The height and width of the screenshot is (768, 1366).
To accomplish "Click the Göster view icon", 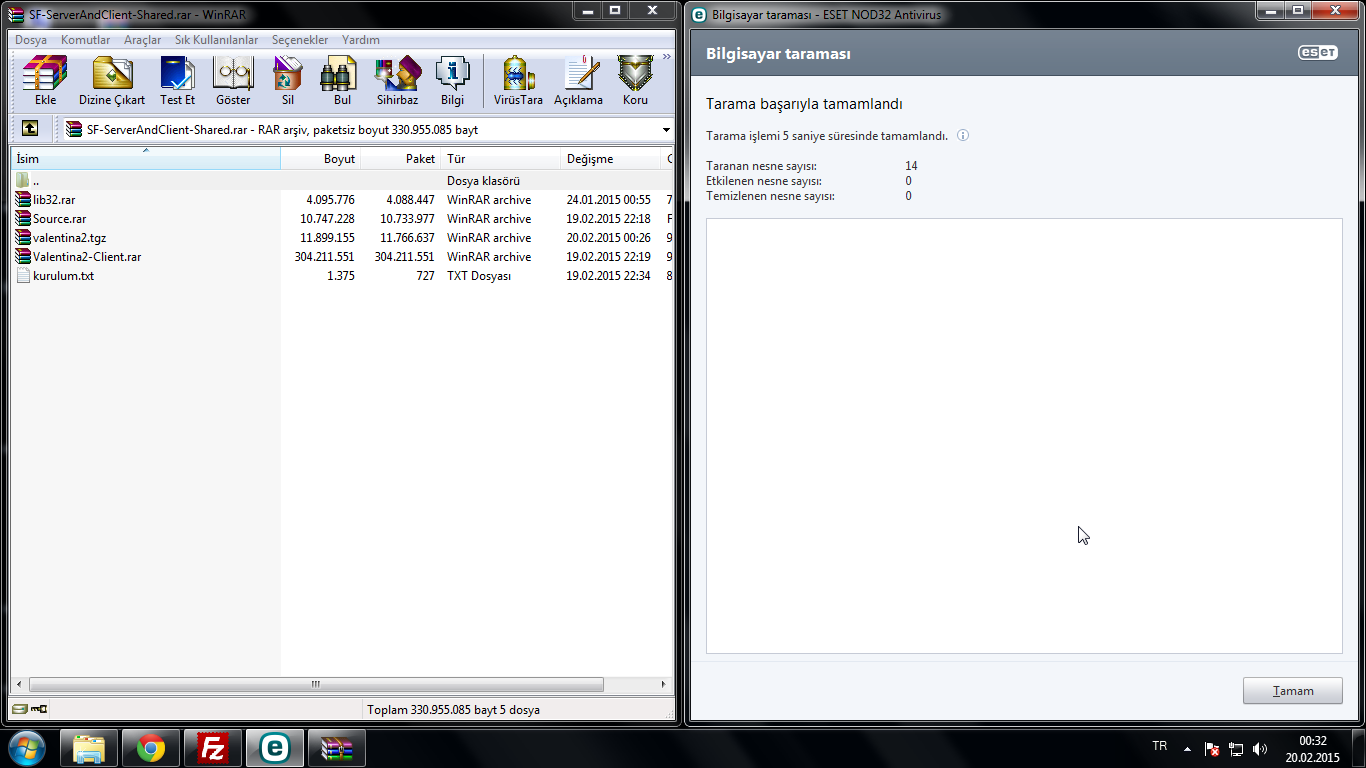I will pyautogui.click(x=233, y=81).
